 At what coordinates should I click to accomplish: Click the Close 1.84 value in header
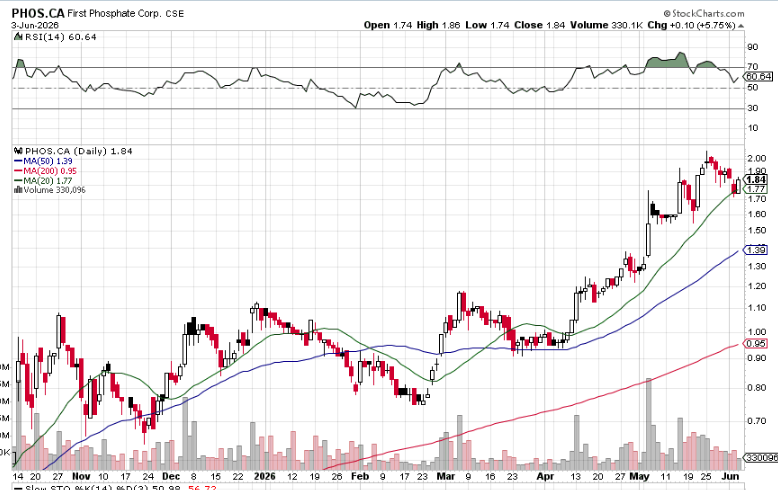coord(539,25)
